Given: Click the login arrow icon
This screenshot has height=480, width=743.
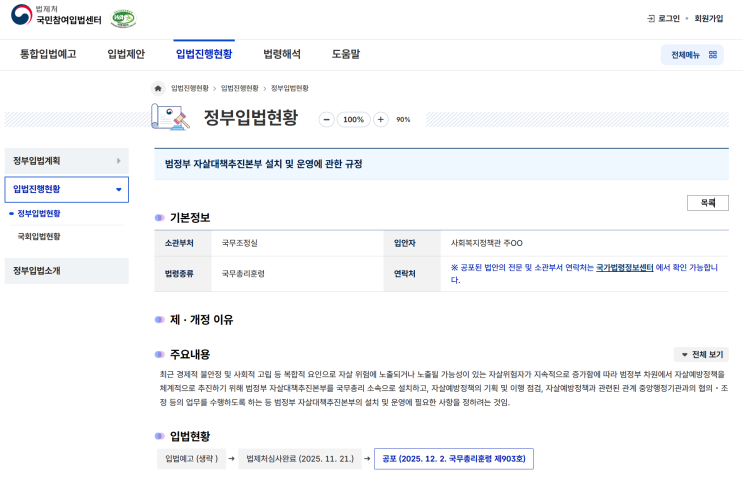Looking at the screenshot, I should [651, 18].
